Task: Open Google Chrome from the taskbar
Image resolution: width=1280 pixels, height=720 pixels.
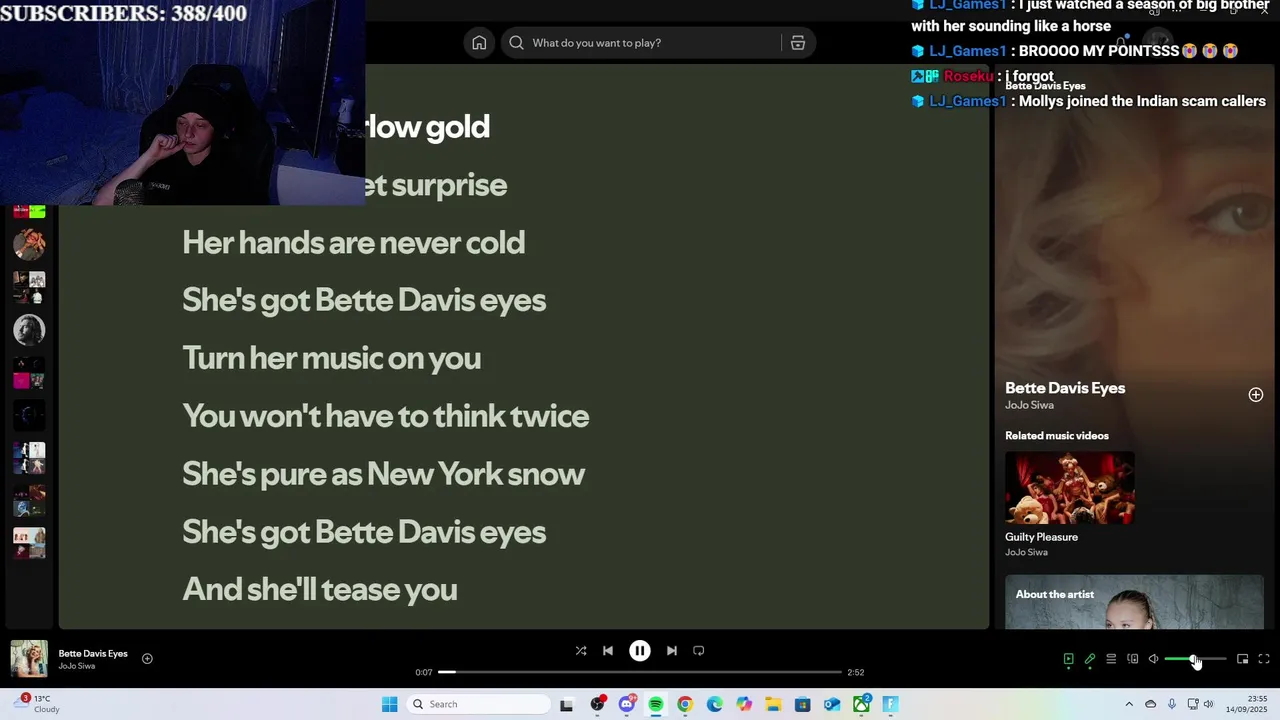Action: tap(685, 704)
